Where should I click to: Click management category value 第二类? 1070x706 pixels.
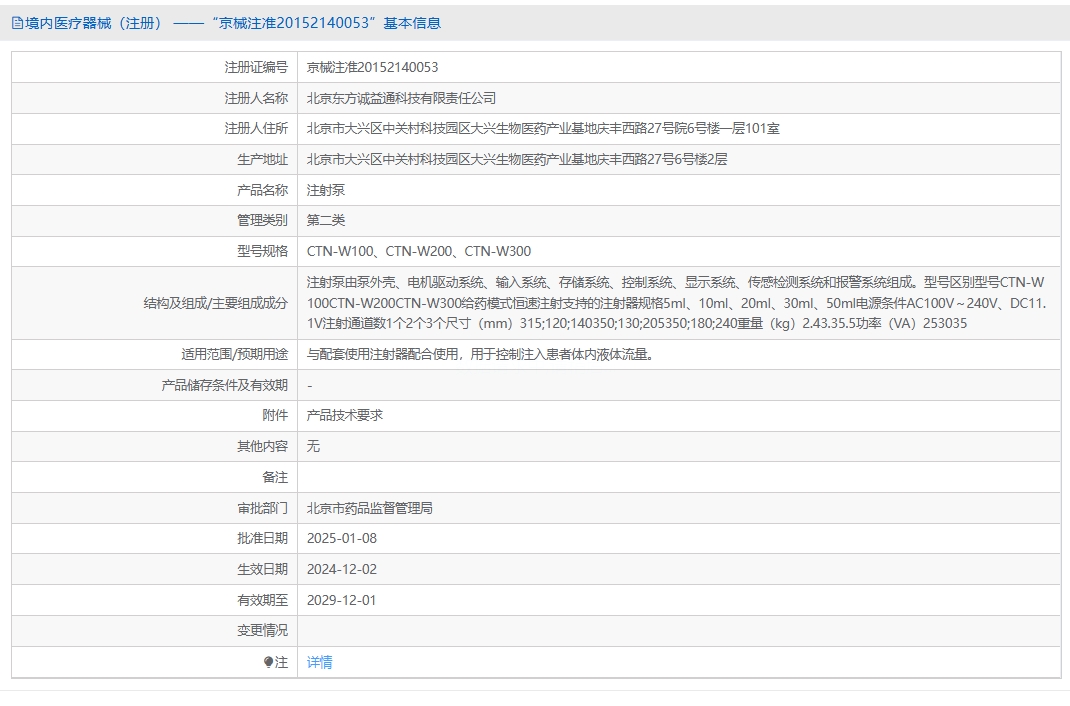point(326,220)
